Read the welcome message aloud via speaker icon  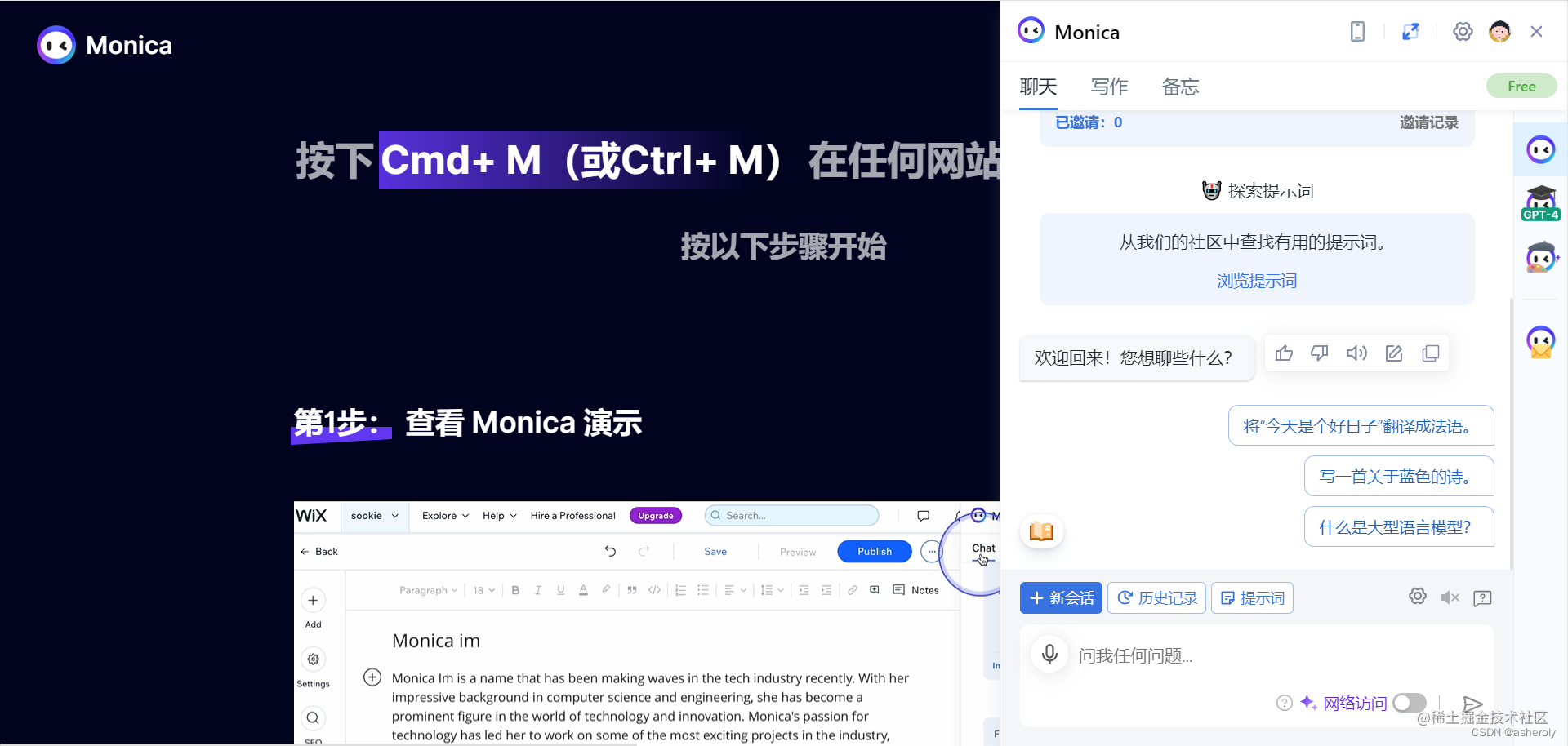[1356, 353]
